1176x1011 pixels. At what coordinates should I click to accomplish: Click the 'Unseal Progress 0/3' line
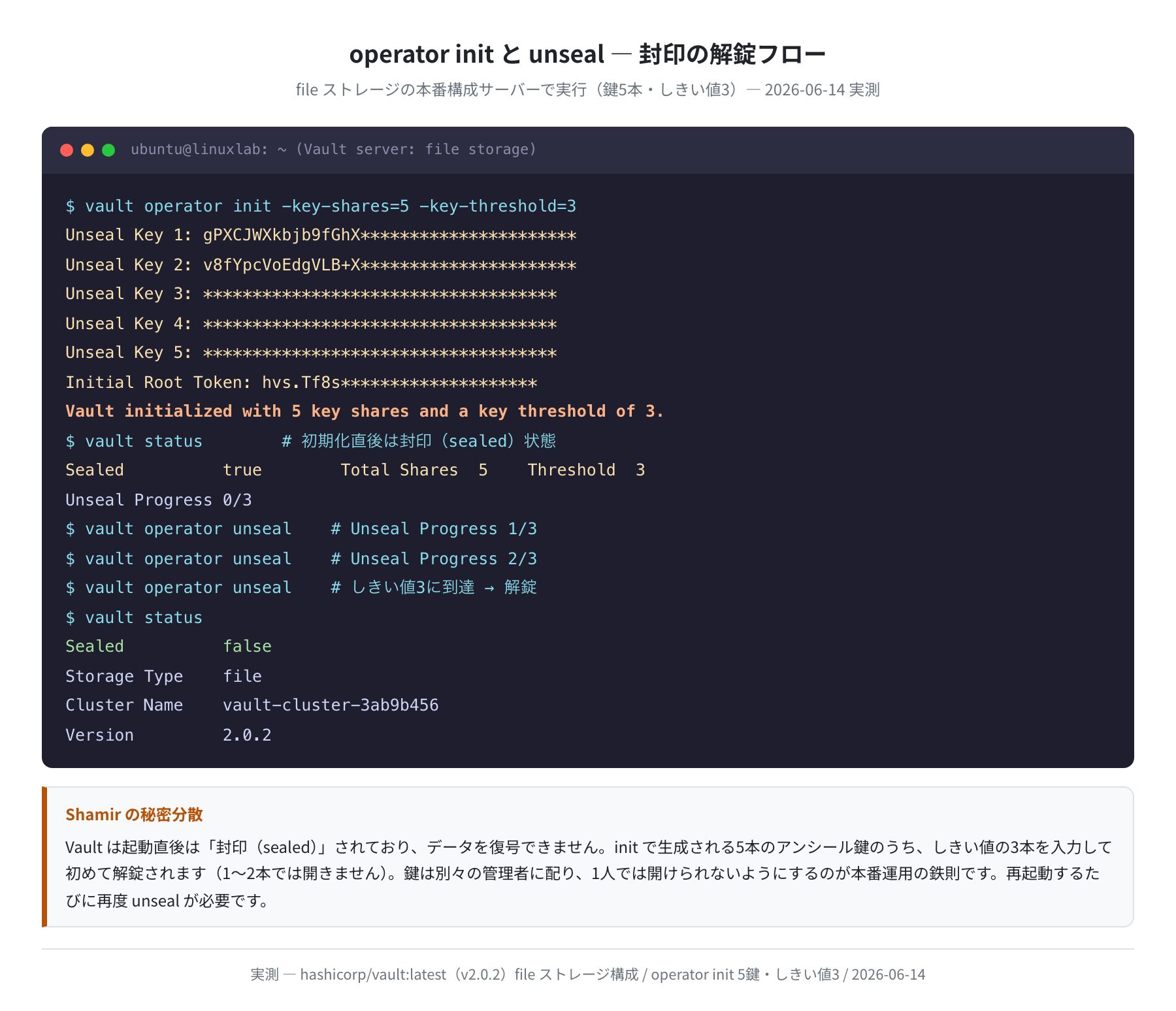[159, 500]
